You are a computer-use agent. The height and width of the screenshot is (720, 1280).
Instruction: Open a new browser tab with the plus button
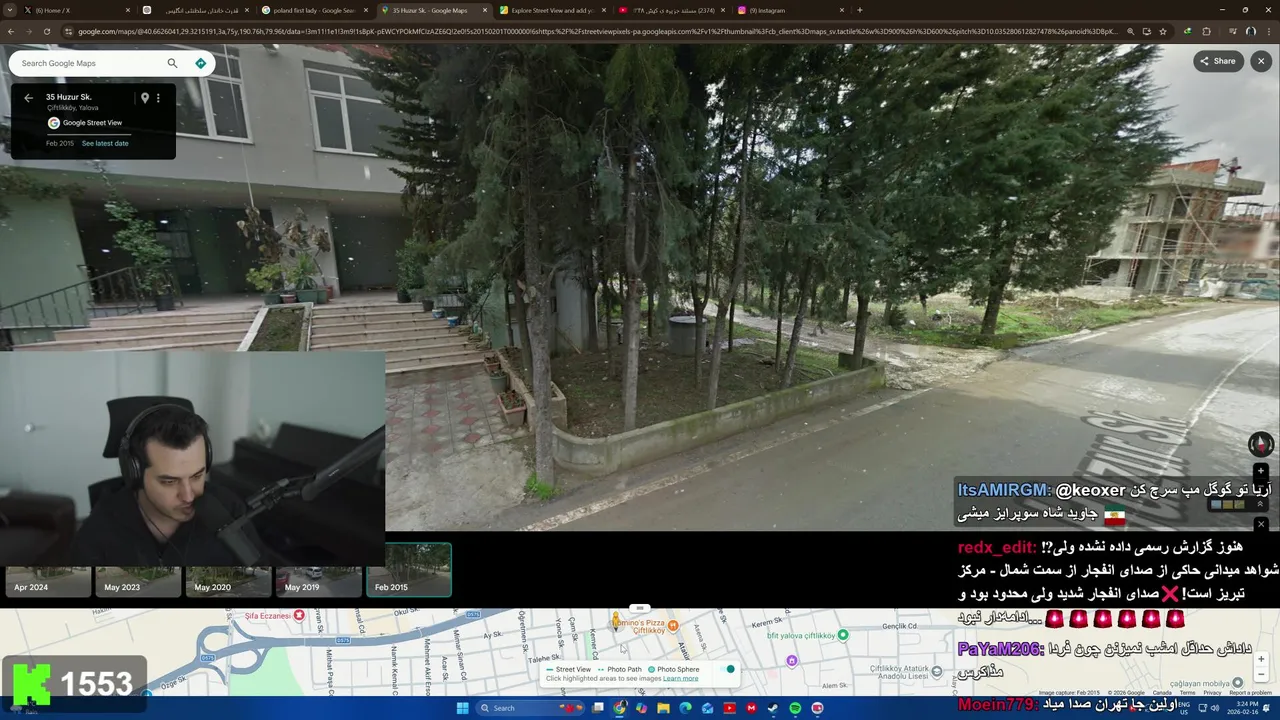860,10
